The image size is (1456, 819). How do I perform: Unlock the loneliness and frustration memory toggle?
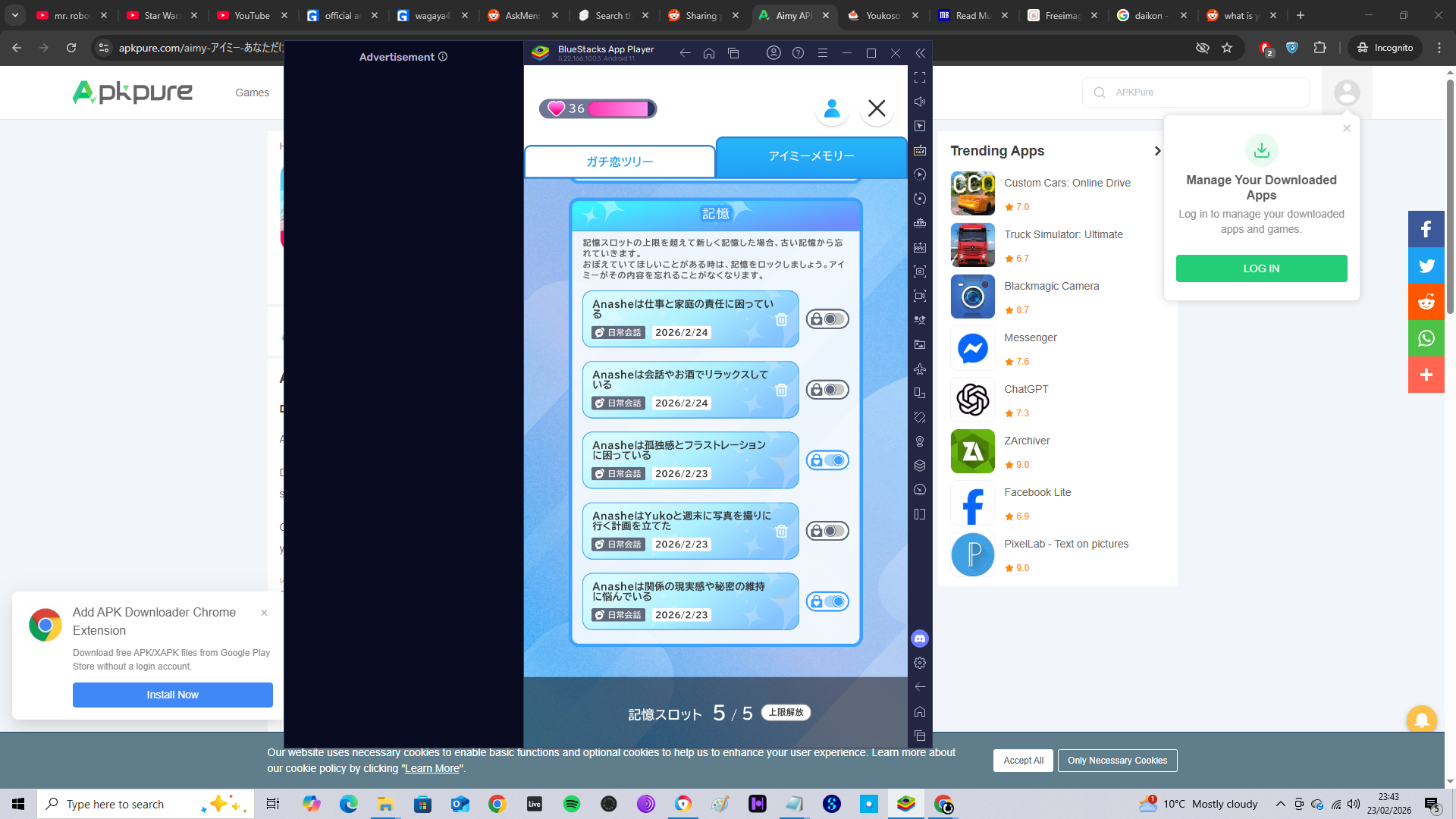click(x=827, y=460)
